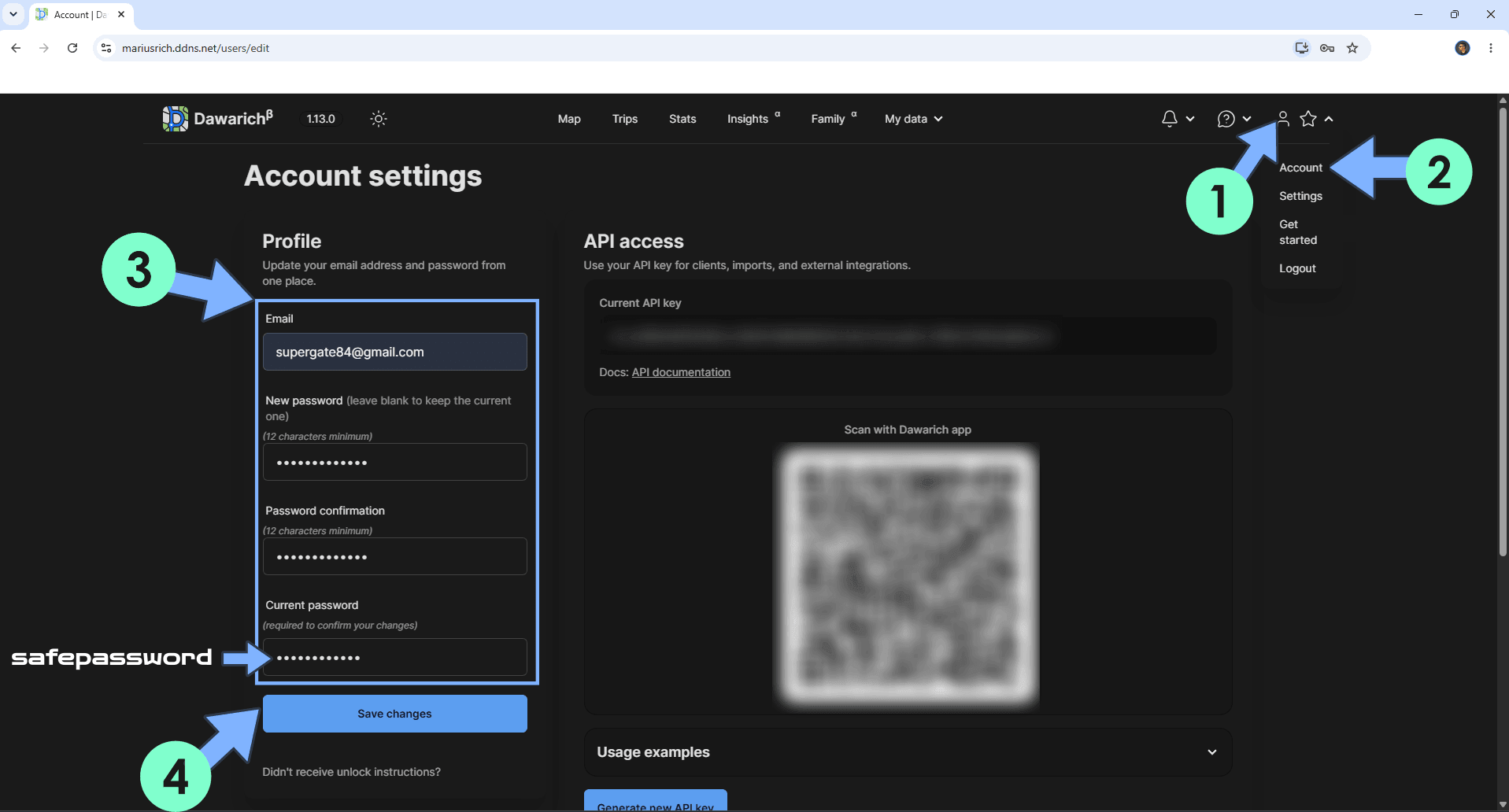Expand the notifications dropdown chevron
Image resolution: width=1509 pixels, height=812 pixels.
[1190, 119]
